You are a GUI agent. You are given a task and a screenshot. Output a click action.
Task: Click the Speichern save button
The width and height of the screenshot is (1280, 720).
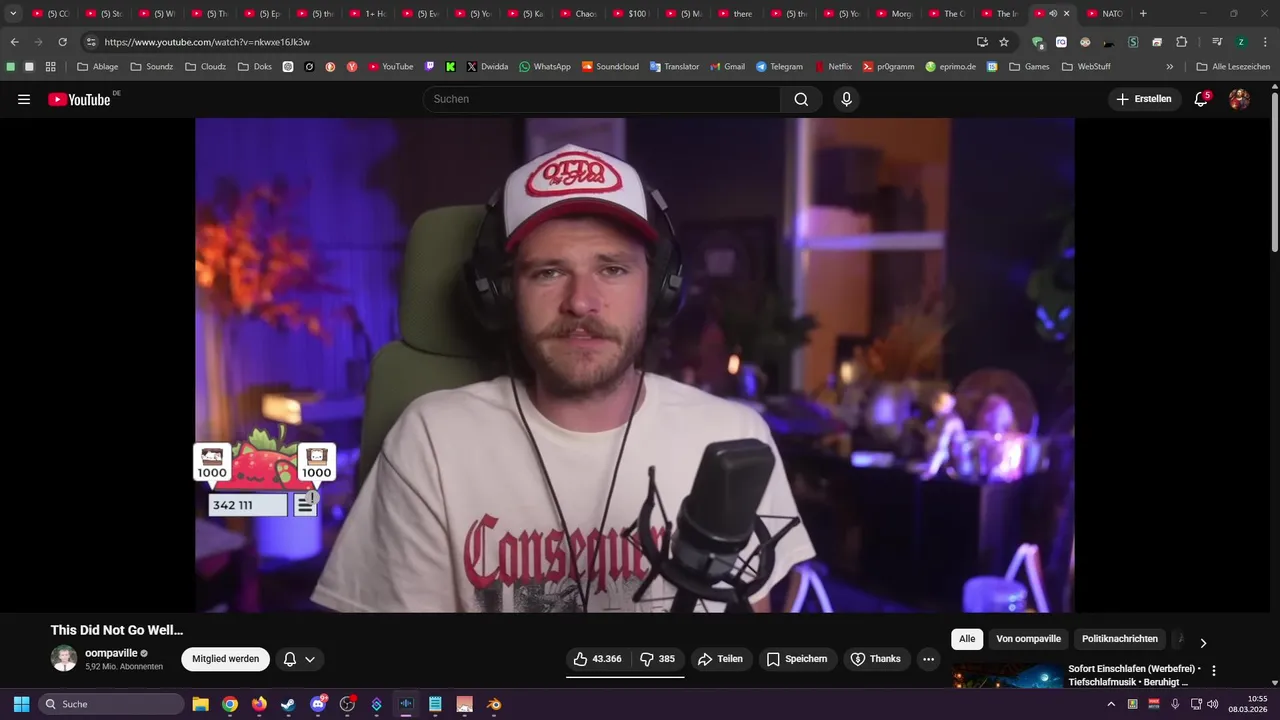[797, 659]
